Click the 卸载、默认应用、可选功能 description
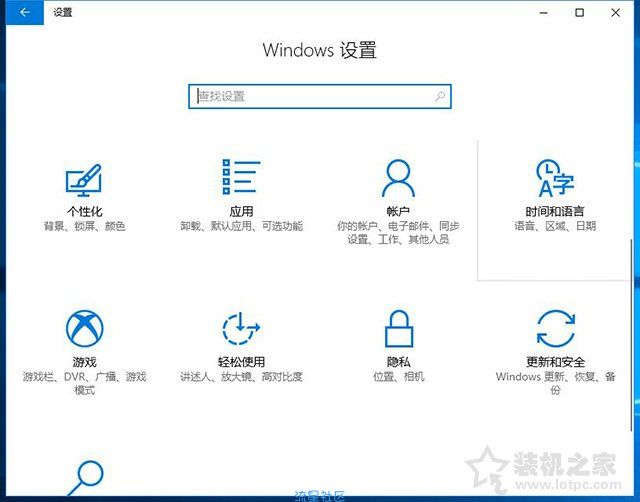 point(241,226)
